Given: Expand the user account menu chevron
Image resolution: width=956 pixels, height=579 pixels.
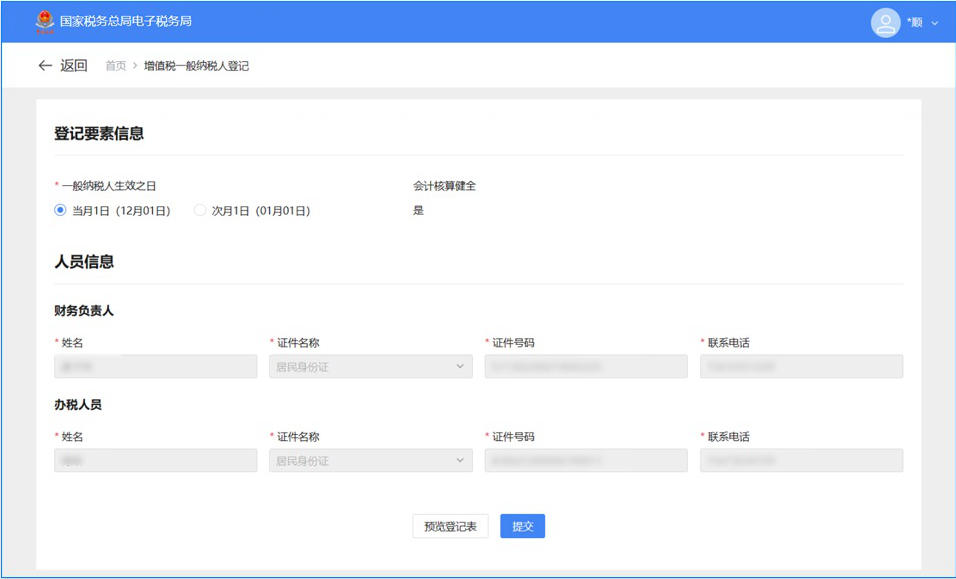Looking at the screenshot, I should [x=935, y=23].
